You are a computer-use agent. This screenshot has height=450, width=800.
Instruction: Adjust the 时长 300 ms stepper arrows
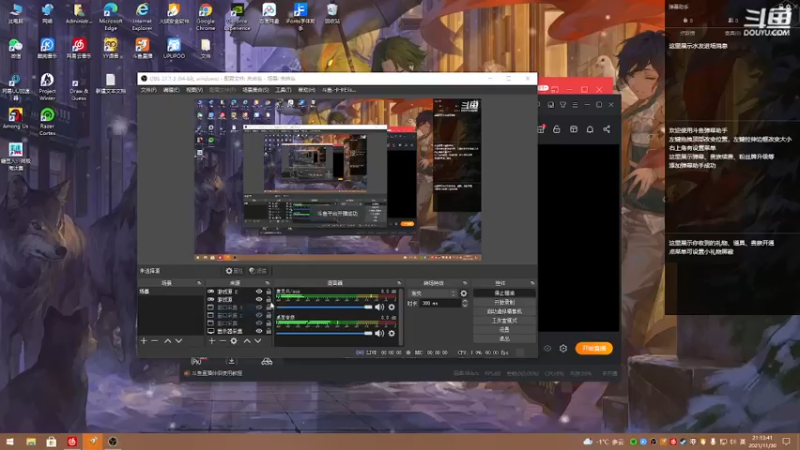[464, 303]
